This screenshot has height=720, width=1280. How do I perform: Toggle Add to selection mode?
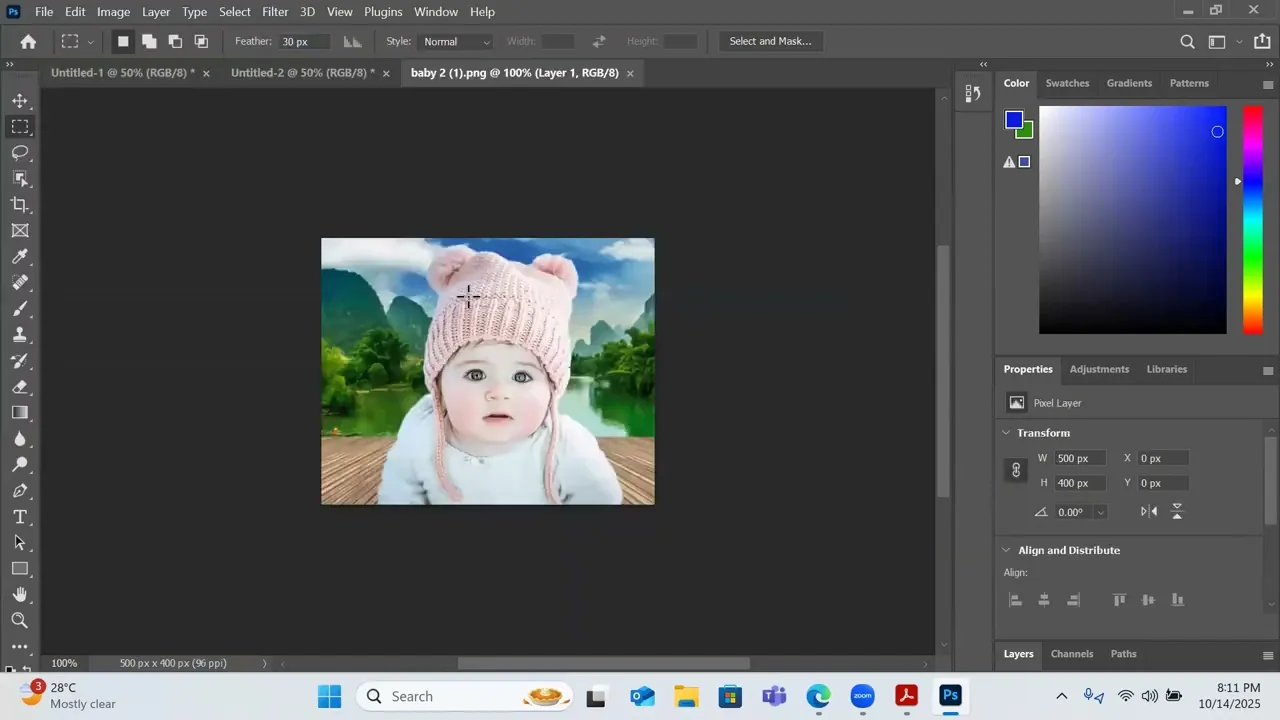pyautogui.click(x=149, y=42)
